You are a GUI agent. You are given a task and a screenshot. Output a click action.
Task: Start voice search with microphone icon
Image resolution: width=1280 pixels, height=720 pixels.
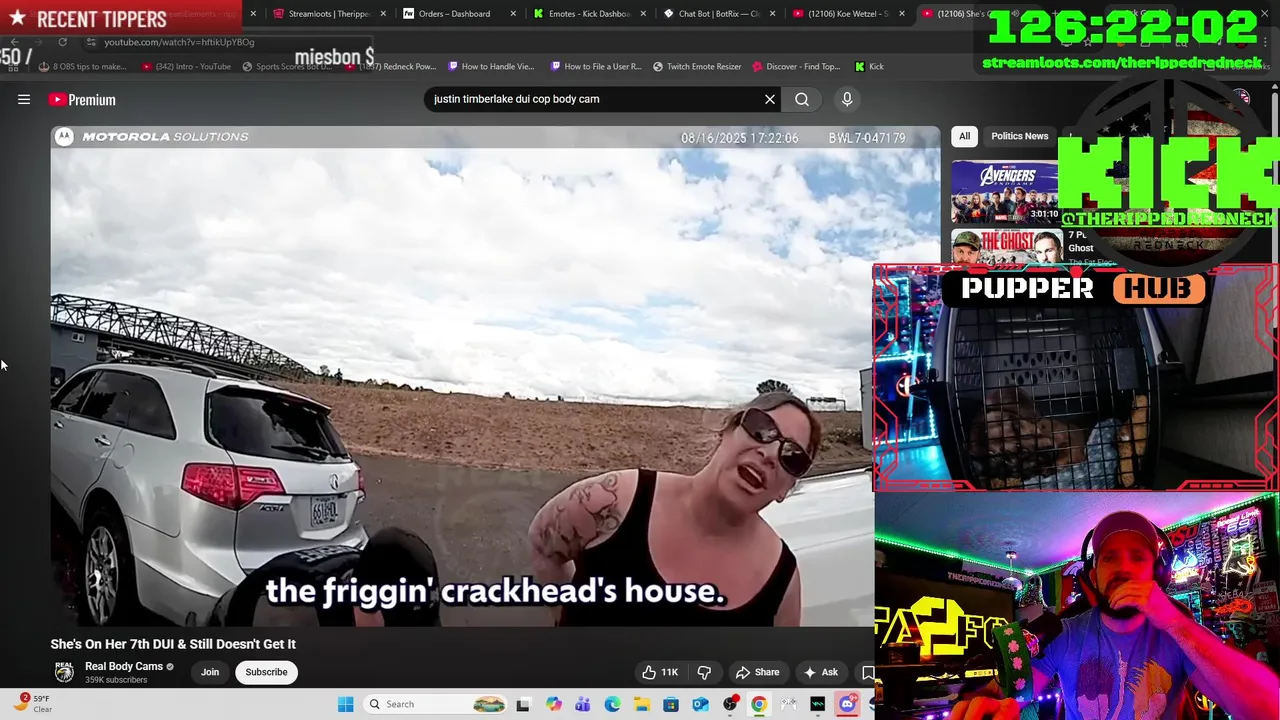point(847,99)
